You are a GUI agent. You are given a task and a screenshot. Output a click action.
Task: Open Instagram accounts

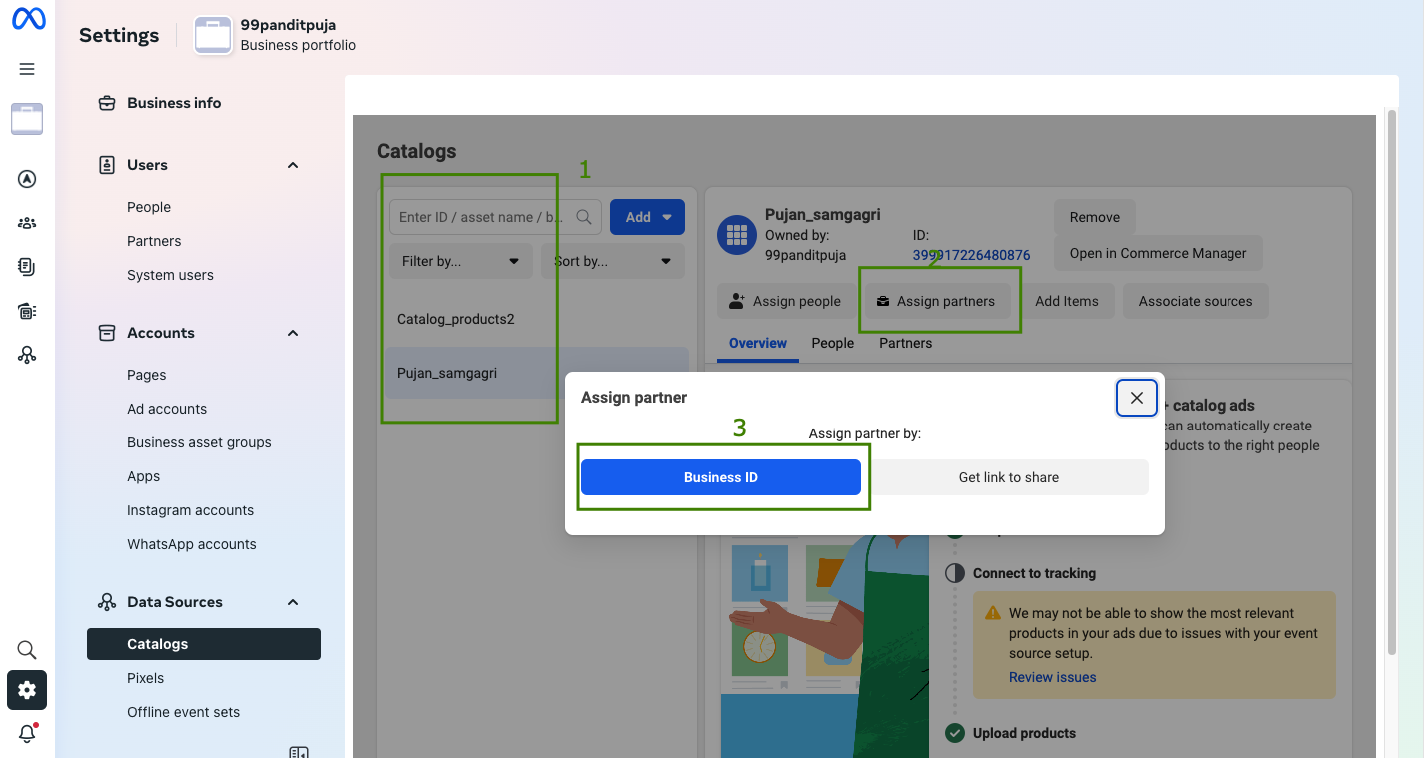pyautogui.click(x=190, y=510)
